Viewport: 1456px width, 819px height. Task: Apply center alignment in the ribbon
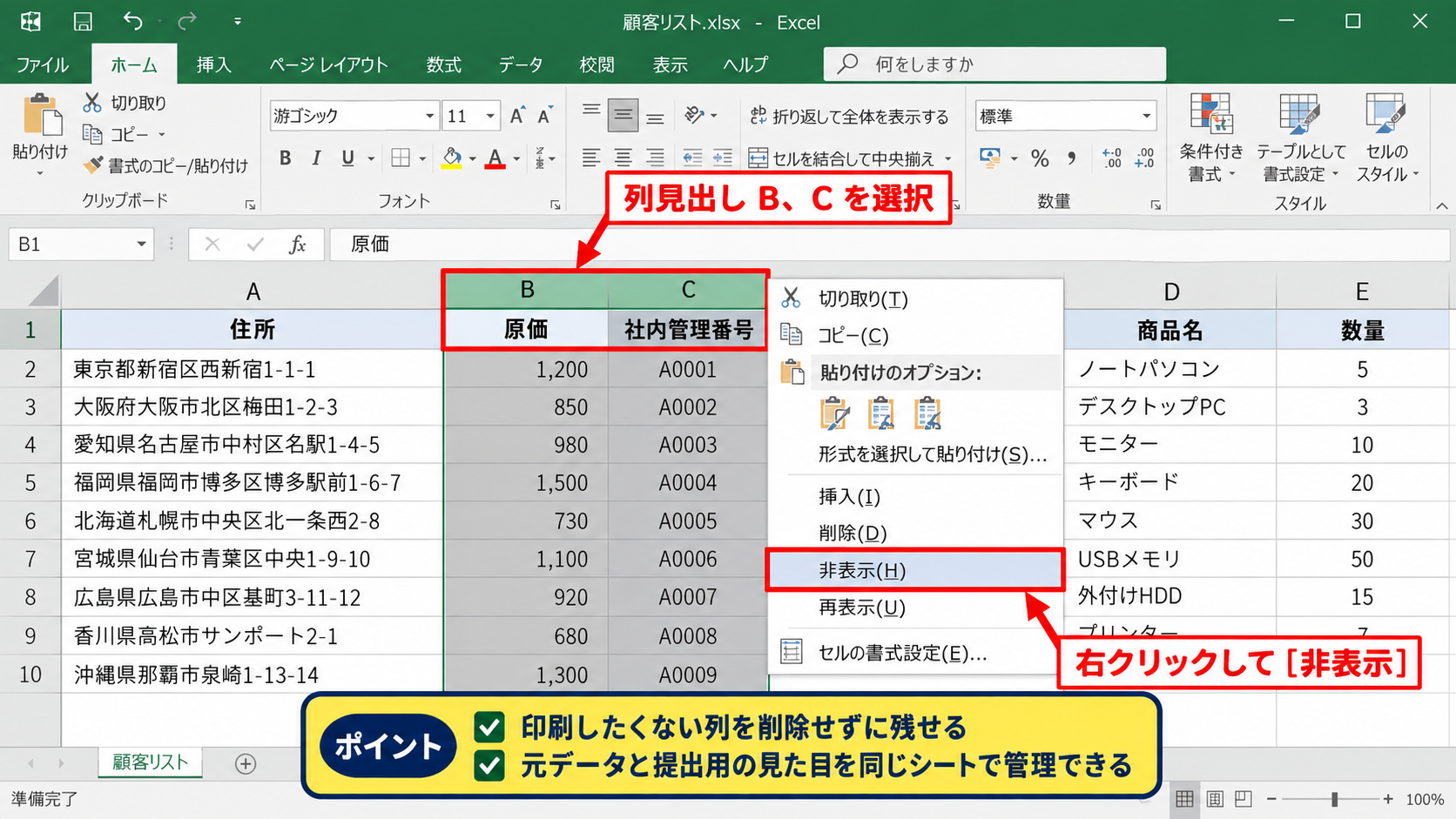[x=623, y=158]
